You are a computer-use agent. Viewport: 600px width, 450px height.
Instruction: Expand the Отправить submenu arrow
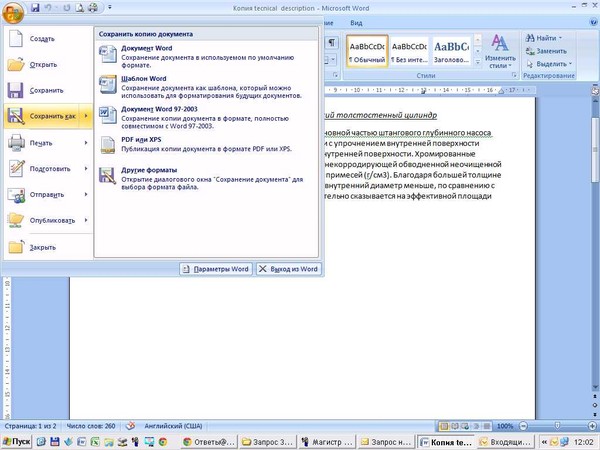coord(86,195)
